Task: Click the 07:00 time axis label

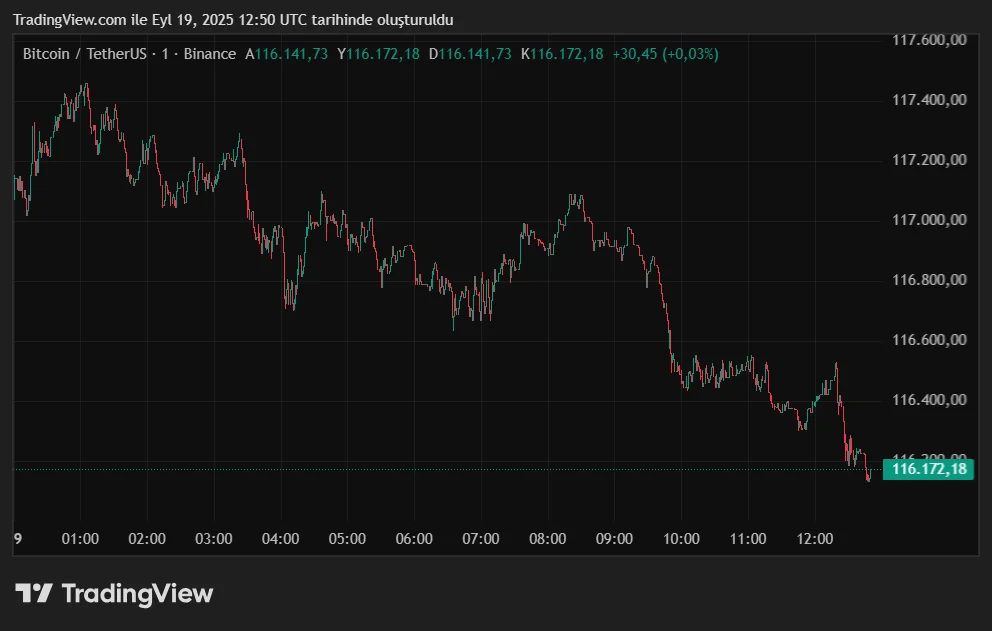Action: [481, 539]
